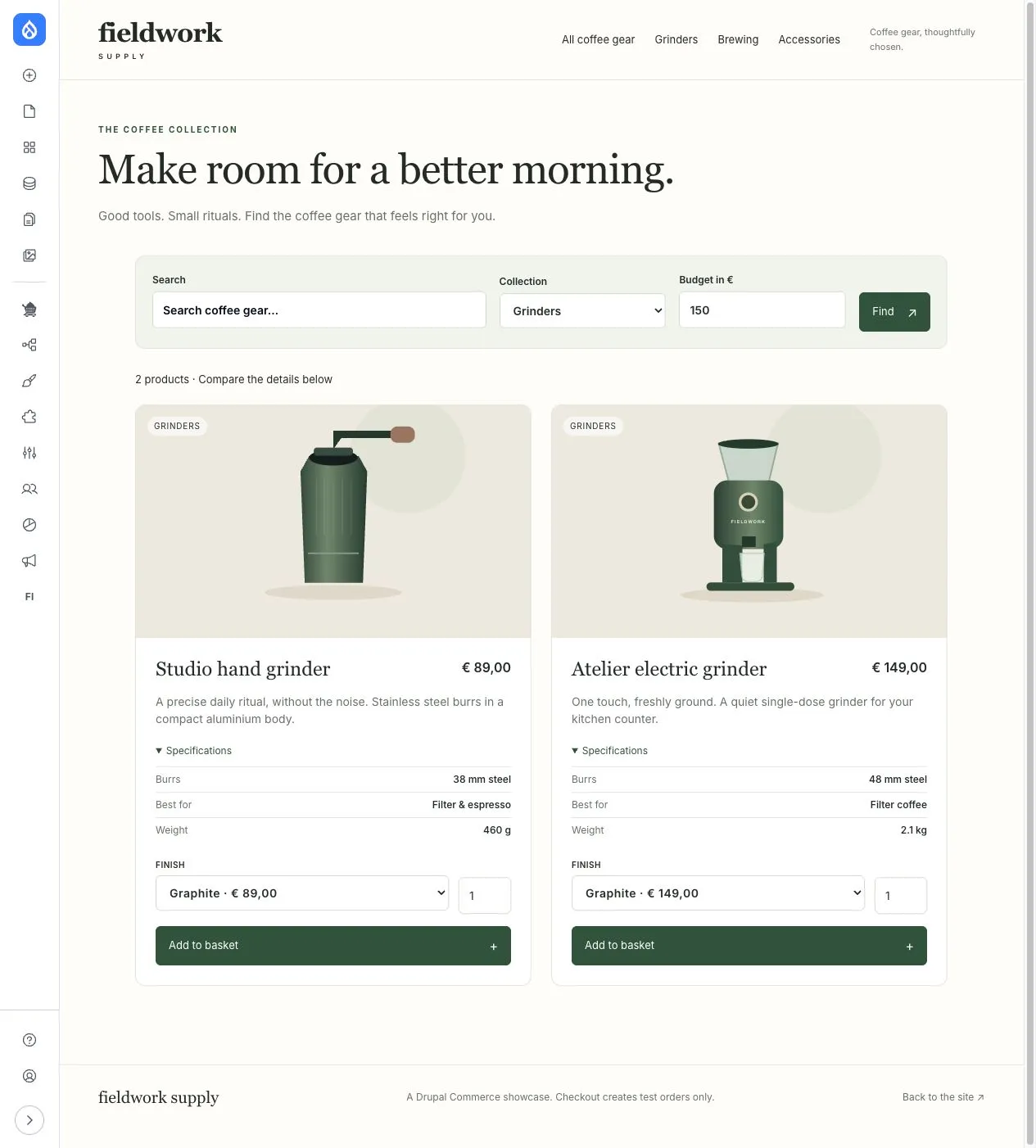
Task: Click the fieldwork supply footer logo
Action: (159, 1097)
